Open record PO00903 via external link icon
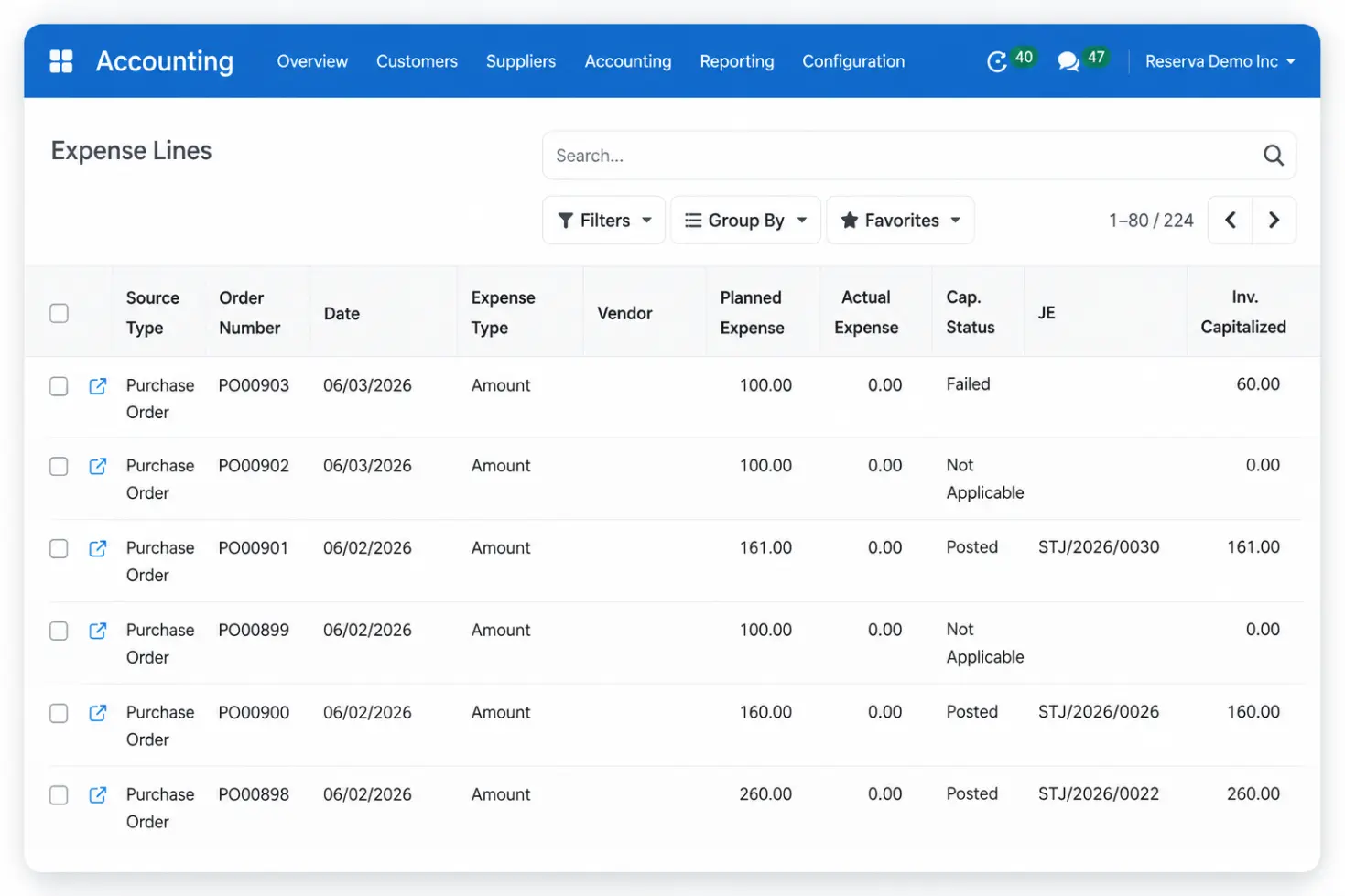Viewport: 1345px width, 896px height. pyautogui.click(x=98, y=386)
